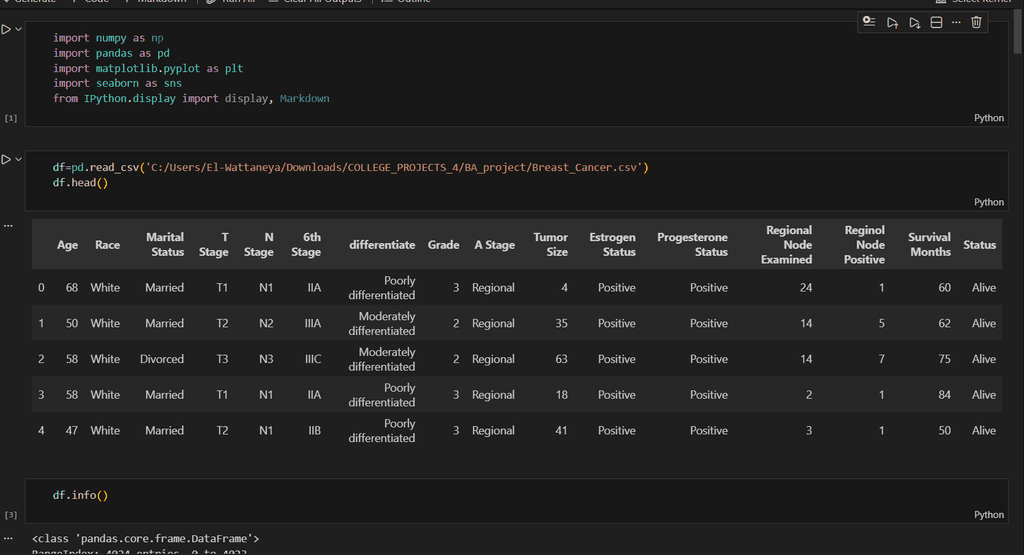Click the Python language label of the df.info() cell
1024x555 pixels.
click(x=988, y=515)
